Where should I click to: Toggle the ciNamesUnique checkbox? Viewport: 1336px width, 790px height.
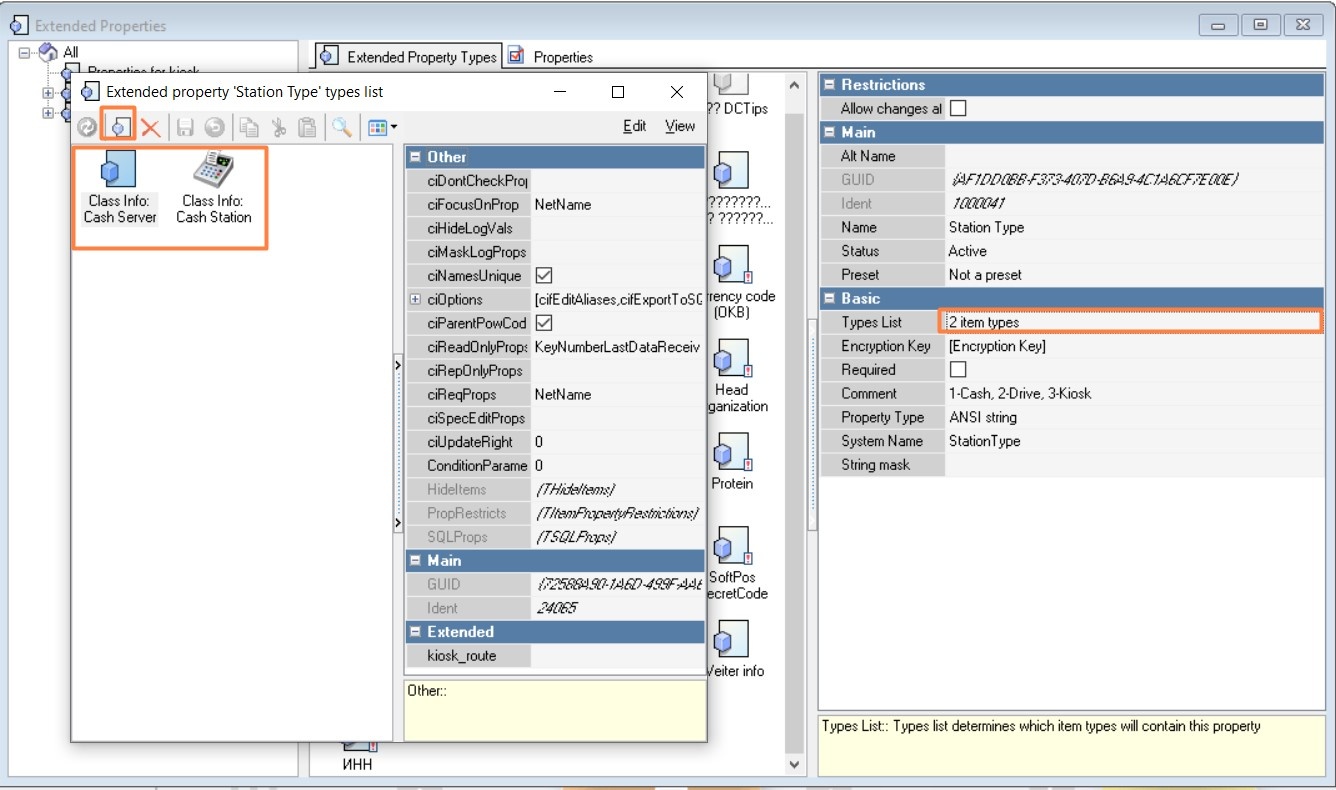544,276
